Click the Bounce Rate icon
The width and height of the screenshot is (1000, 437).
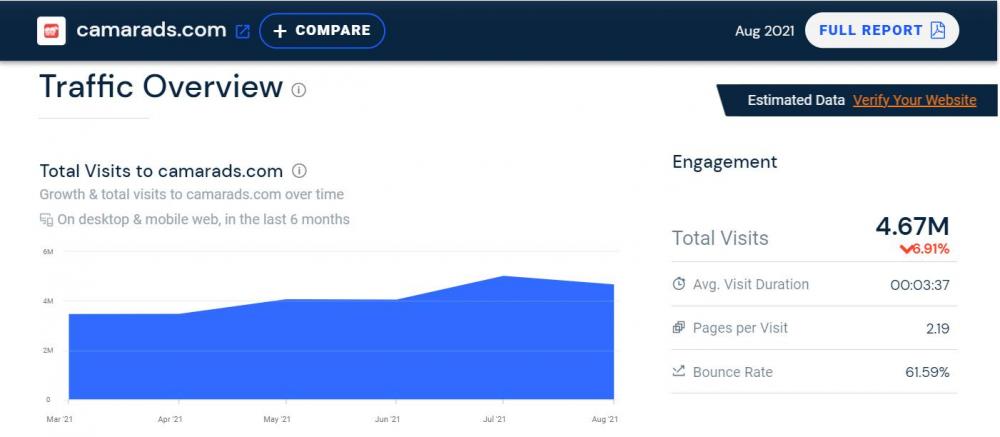(x=679, y=372)
